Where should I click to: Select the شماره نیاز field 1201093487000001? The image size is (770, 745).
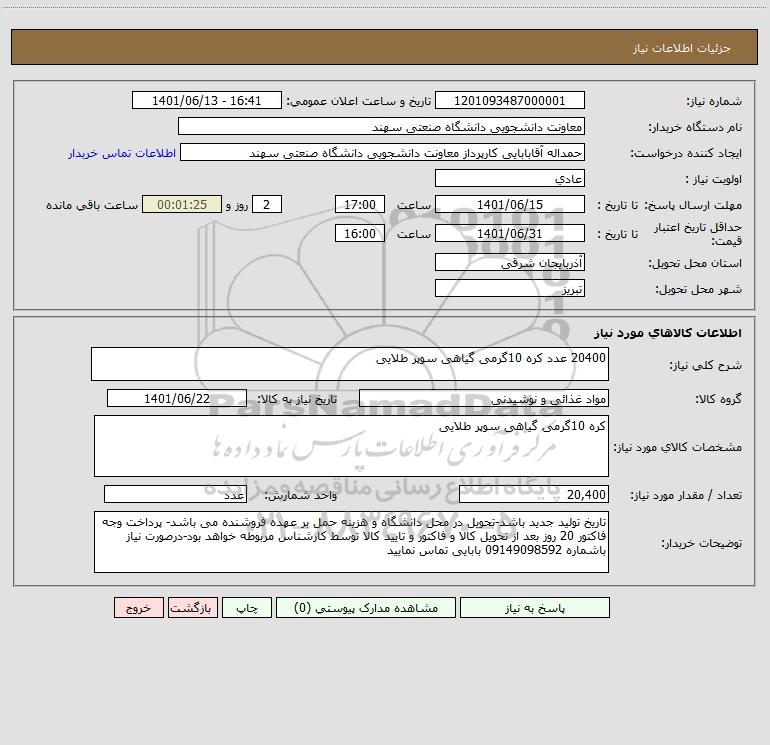510,101
